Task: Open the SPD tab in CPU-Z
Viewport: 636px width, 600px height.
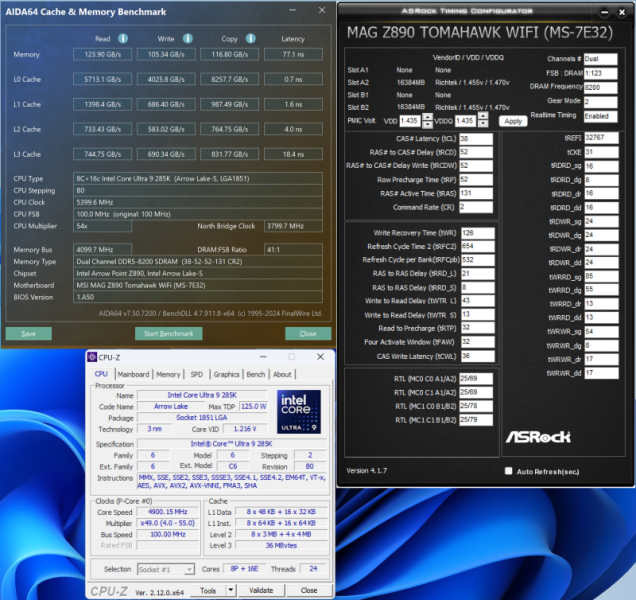Action: 197,374
